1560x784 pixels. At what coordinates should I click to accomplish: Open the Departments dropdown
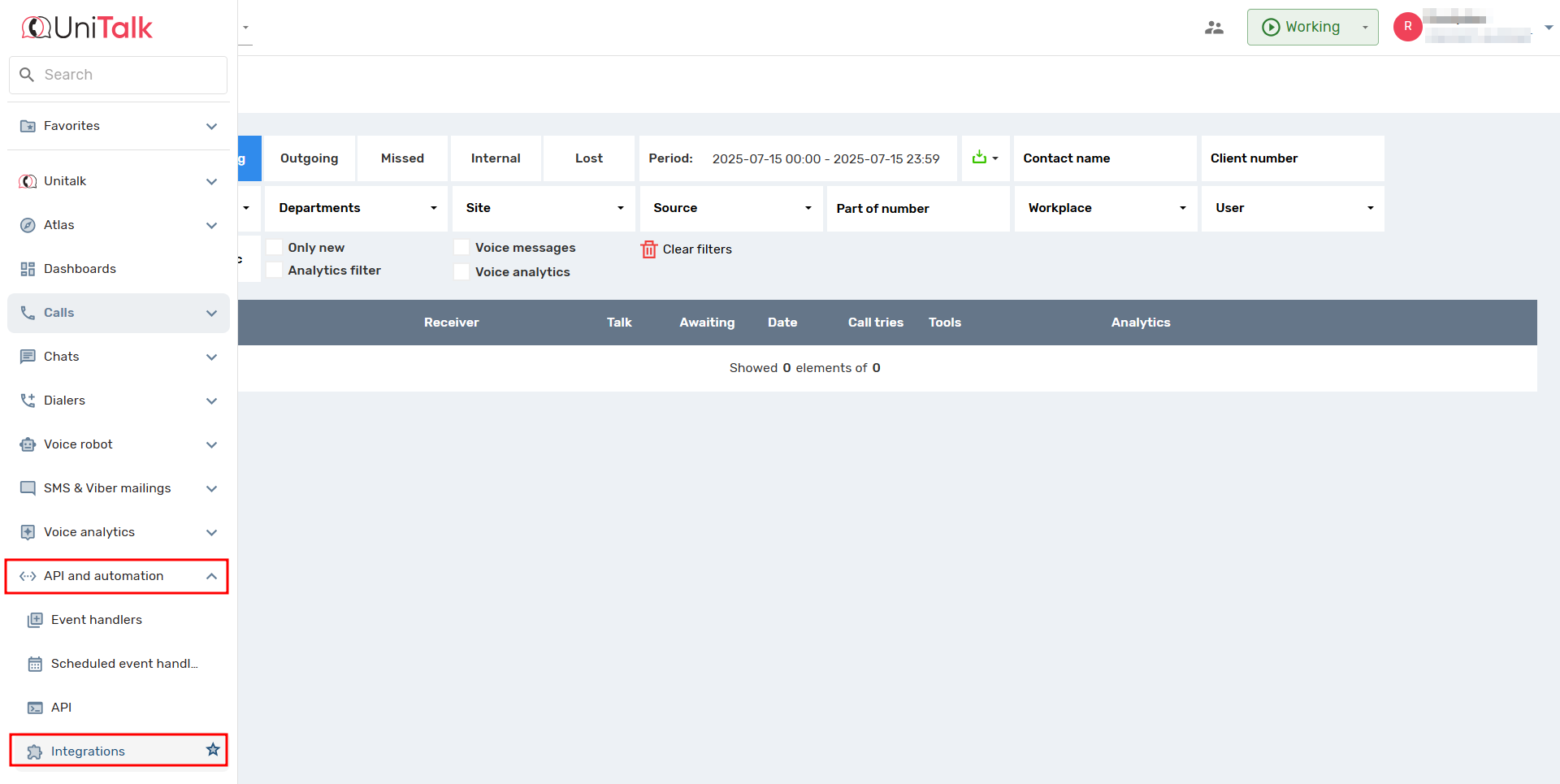pyautogui.click(x=356, y=208)
